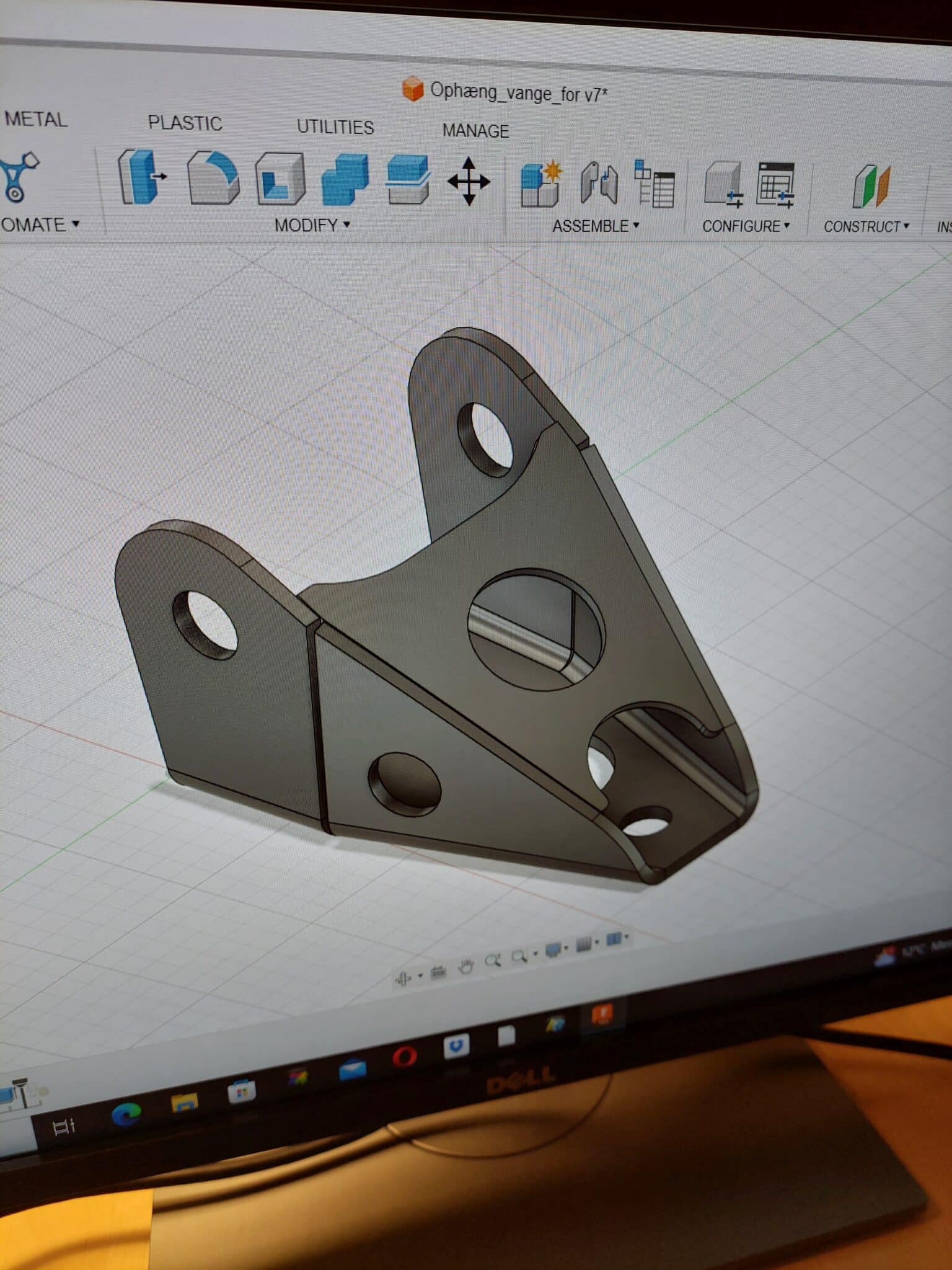
Task: Open the CONFIGURE dropdown menu
Action: 746,226
